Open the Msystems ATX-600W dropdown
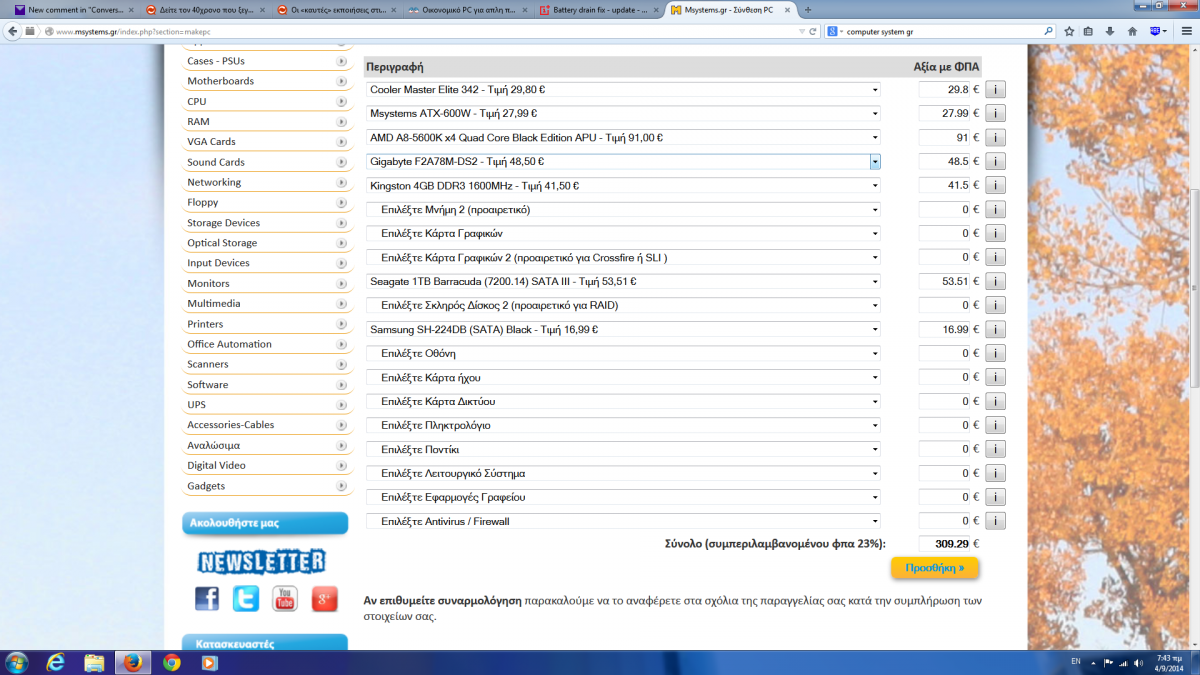Image resolution: width=1200 pixels, height=675 pixels. coord(623,113)
